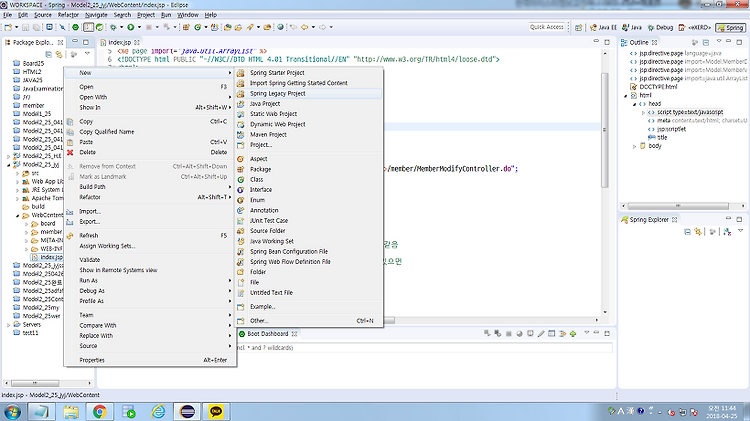Click the Quick Access search field
The width and height of the screenshot is (750, 421).
pos(547,27)
